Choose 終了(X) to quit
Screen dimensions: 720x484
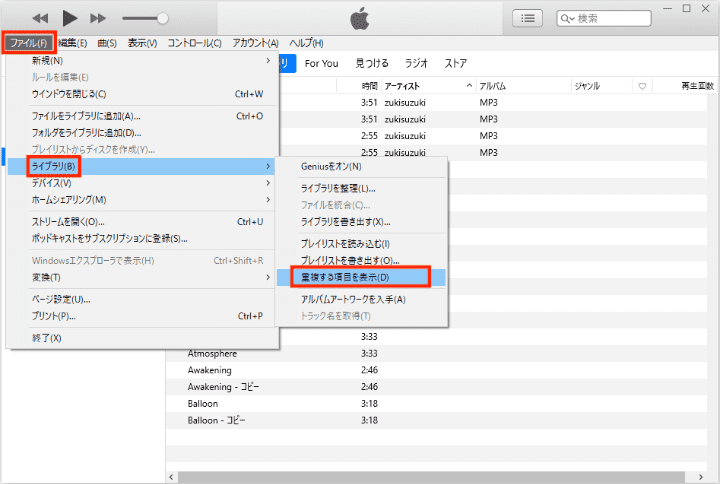point(143,338)
